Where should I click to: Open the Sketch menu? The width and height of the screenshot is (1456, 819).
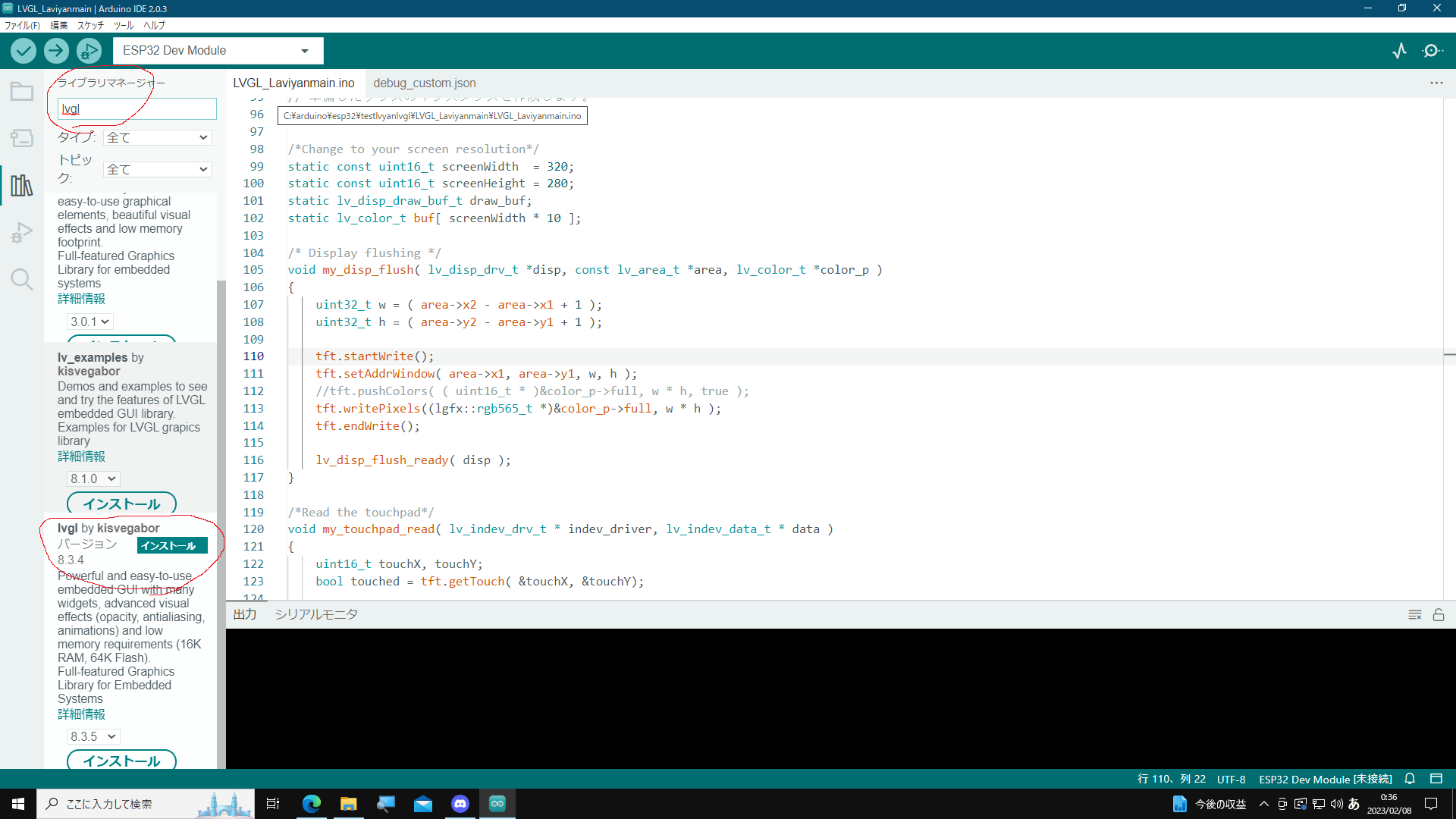point(89,25)
